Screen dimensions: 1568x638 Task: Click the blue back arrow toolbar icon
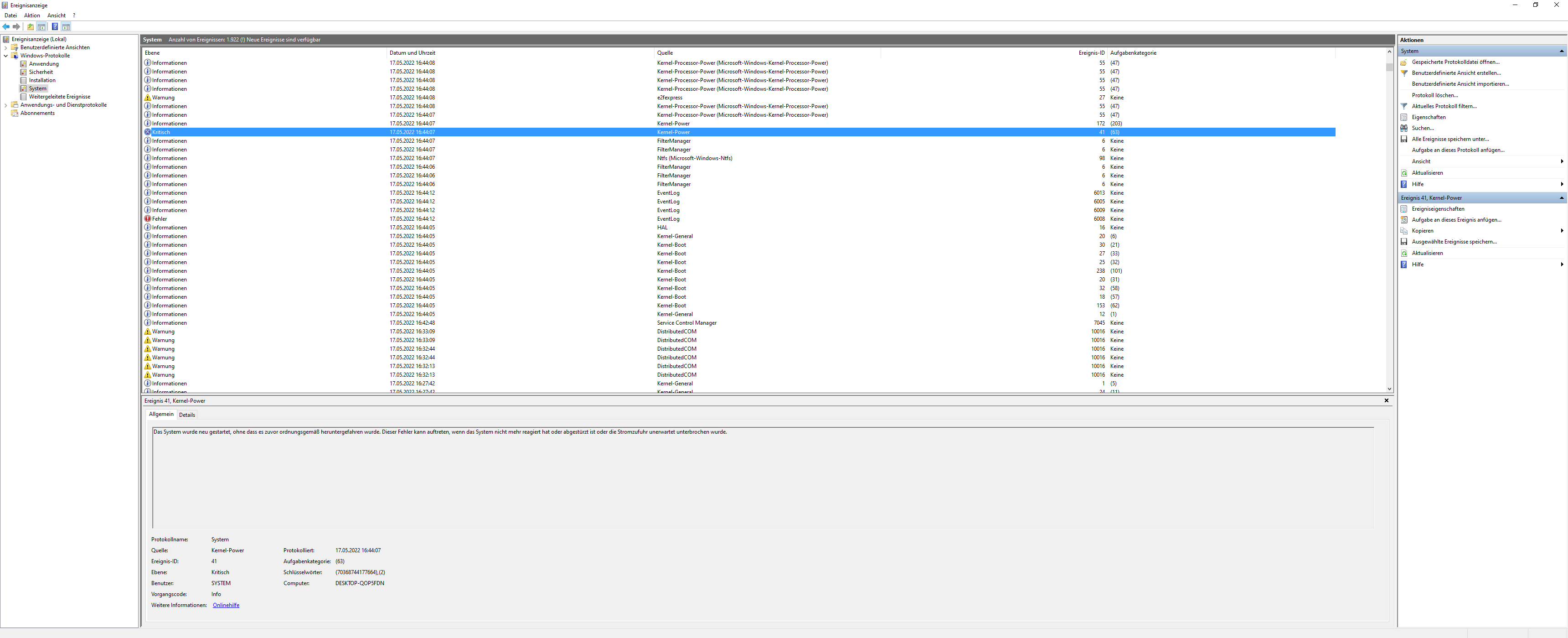click(x=6, y=27)
